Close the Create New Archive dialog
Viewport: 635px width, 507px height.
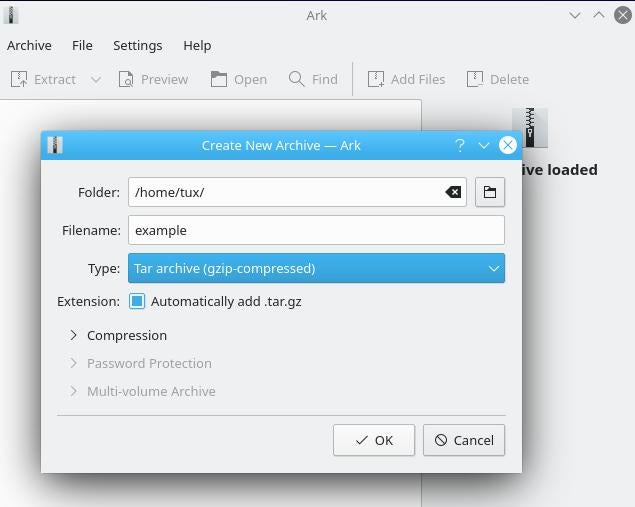coord(507,145)
